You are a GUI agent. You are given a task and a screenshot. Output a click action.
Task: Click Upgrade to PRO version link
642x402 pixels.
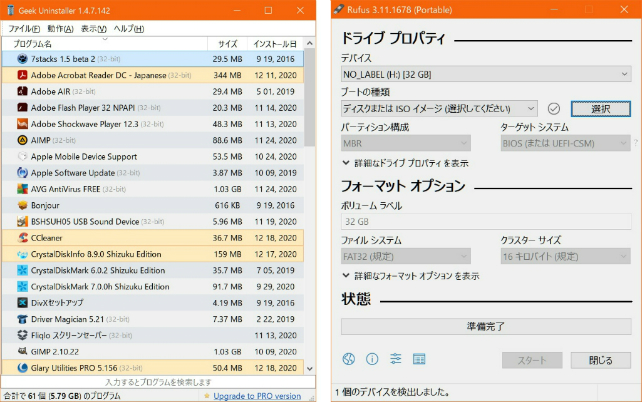pyautogui.click(x=257, y=396)
